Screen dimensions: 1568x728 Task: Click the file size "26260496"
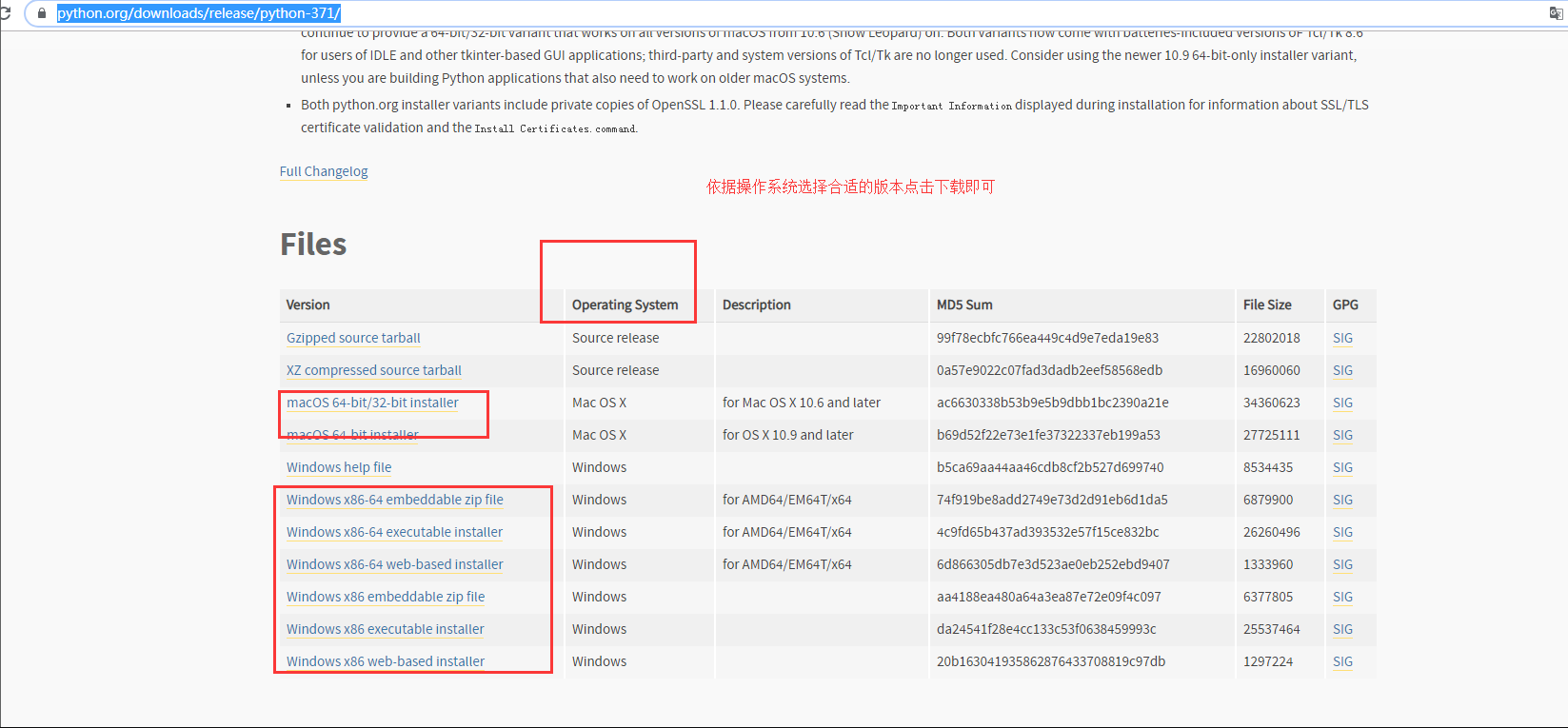(x=1272, y=532)
